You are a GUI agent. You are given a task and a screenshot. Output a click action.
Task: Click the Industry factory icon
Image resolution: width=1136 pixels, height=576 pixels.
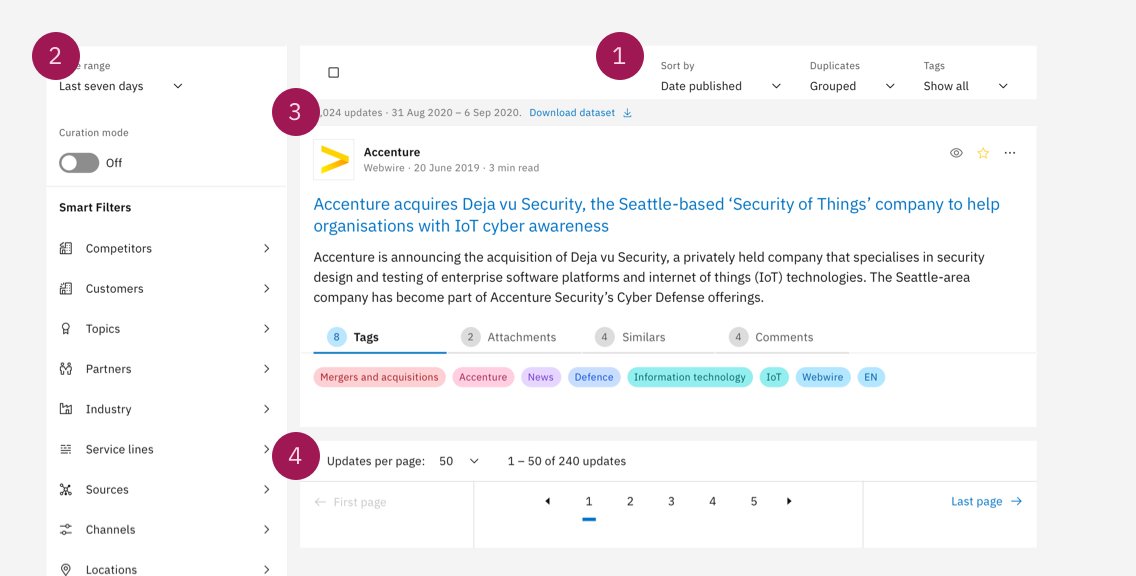(67, 408)
